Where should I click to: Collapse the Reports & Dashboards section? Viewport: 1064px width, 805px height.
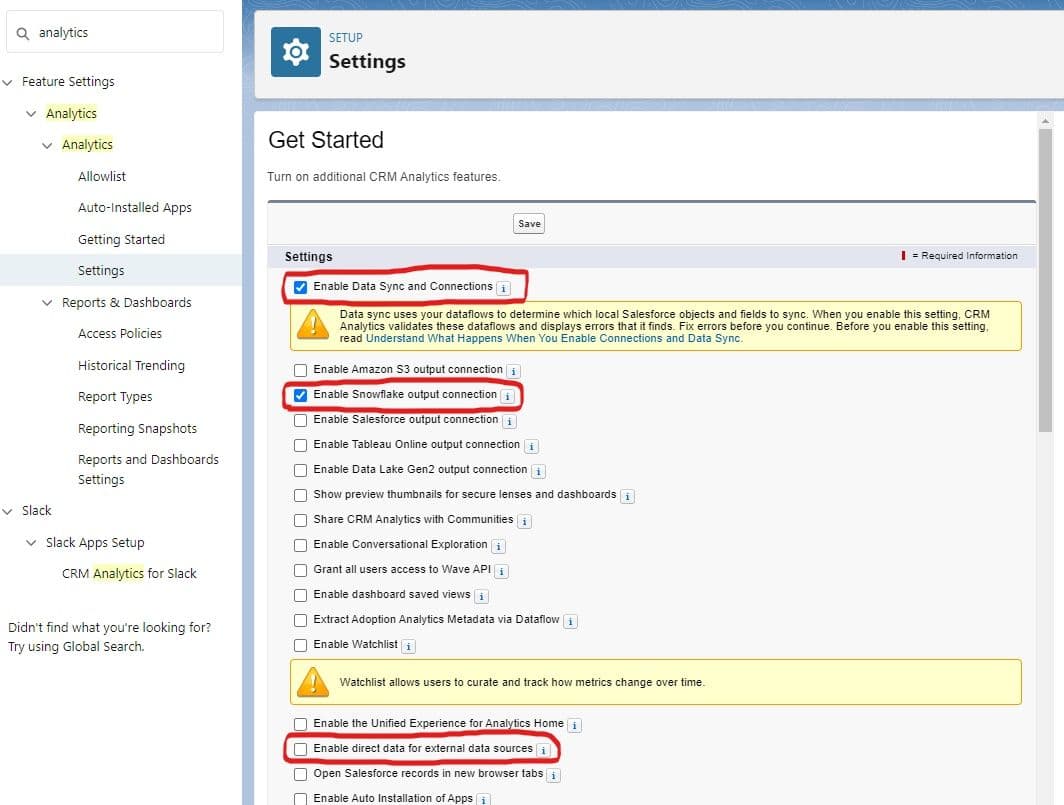tap(45, 302)
